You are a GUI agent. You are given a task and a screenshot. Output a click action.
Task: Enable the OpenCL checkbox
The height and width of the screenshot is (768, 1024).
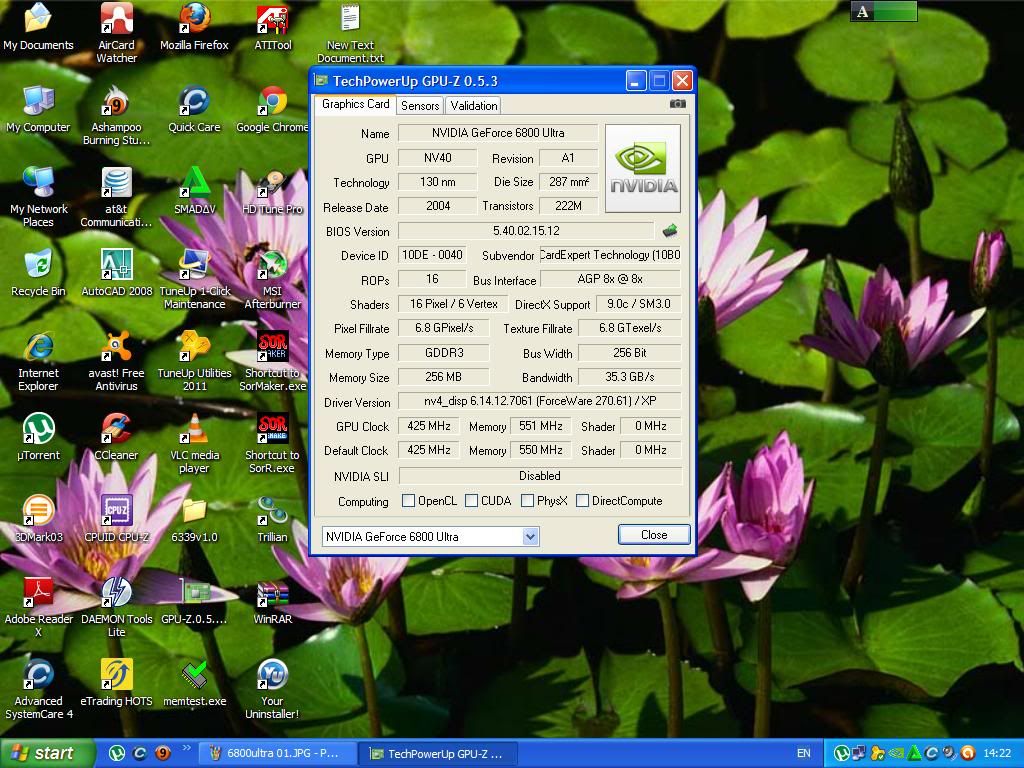click(408, 501)
